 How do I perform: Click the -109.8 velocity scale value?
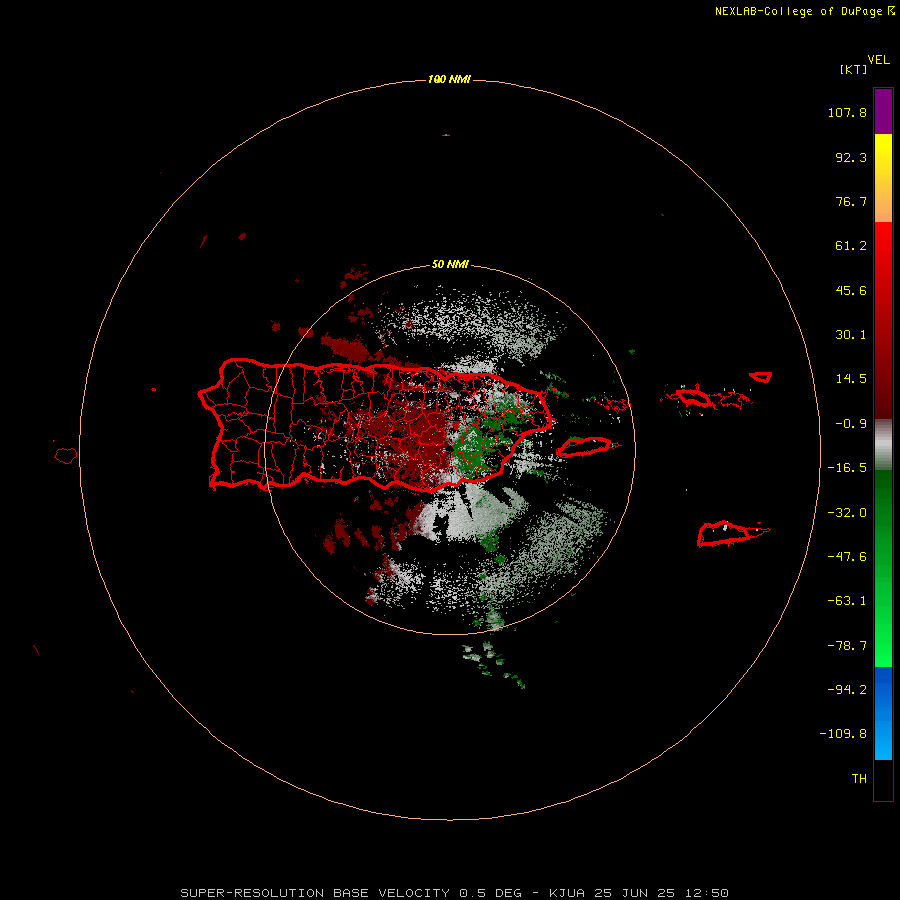(x=843, y=734)
